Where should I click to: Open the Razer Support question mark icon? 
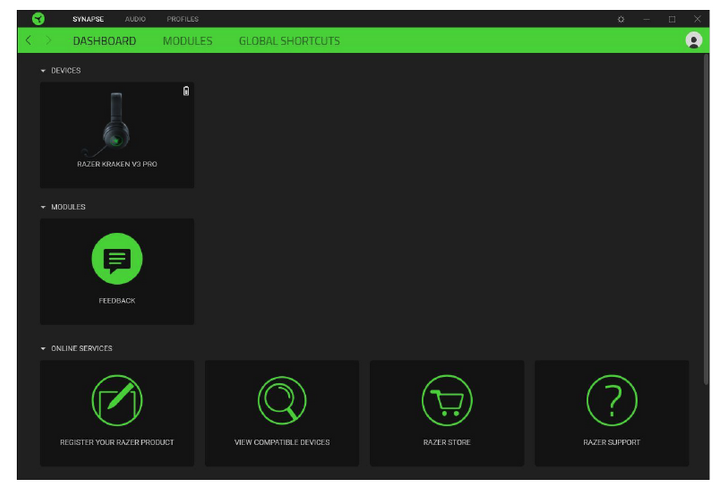(x=612, y=400)
